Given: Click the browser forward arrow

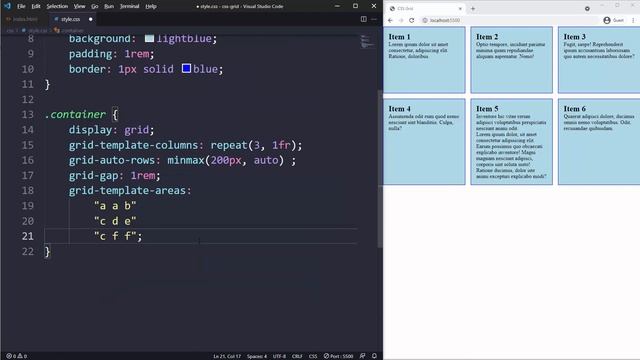Looking at the screenshot, I should pos(401,20).
